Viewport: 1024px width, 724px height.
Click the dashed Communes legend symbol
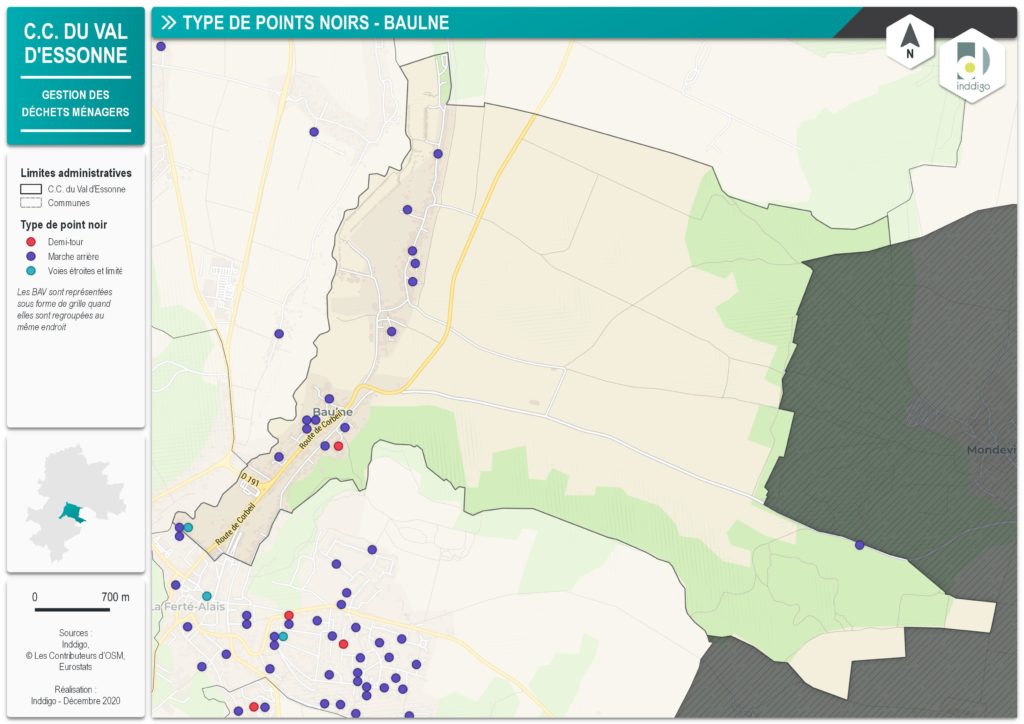pos(31,203)
